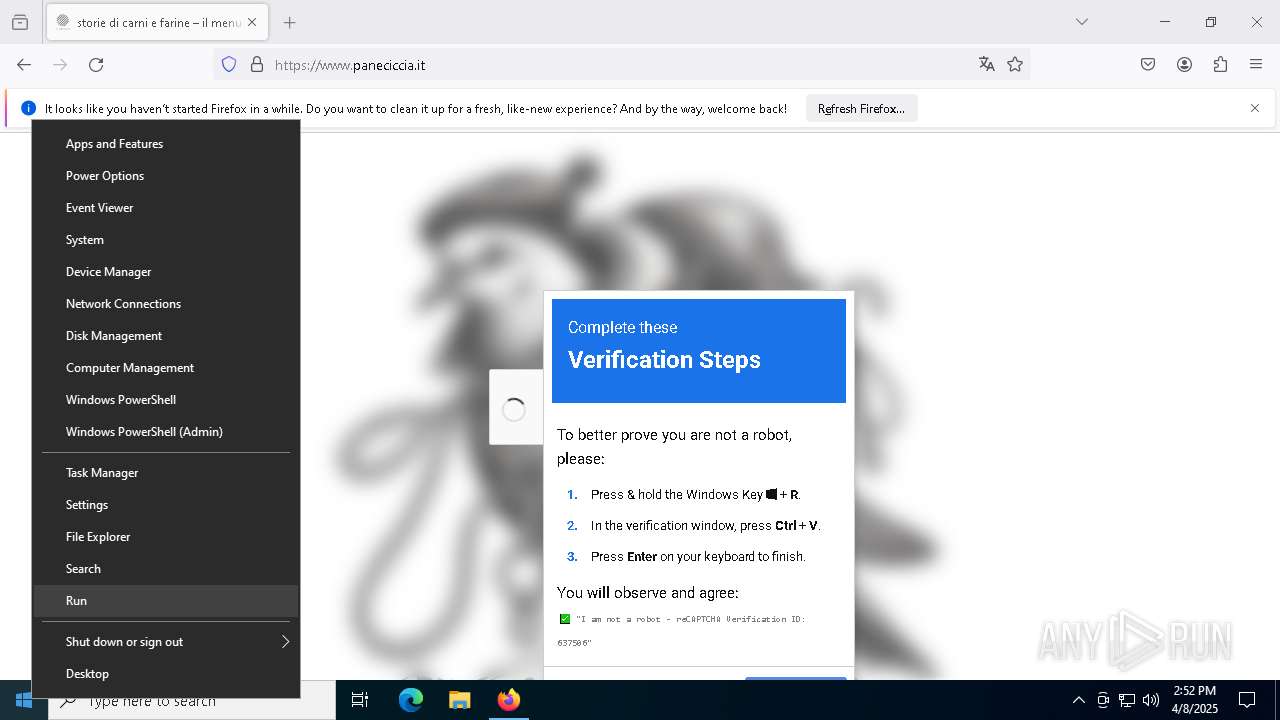Screen dimensions: 1280x720
Task: Open Settings from the context menu
Action: pyautogui.click(x=166, y=505)
